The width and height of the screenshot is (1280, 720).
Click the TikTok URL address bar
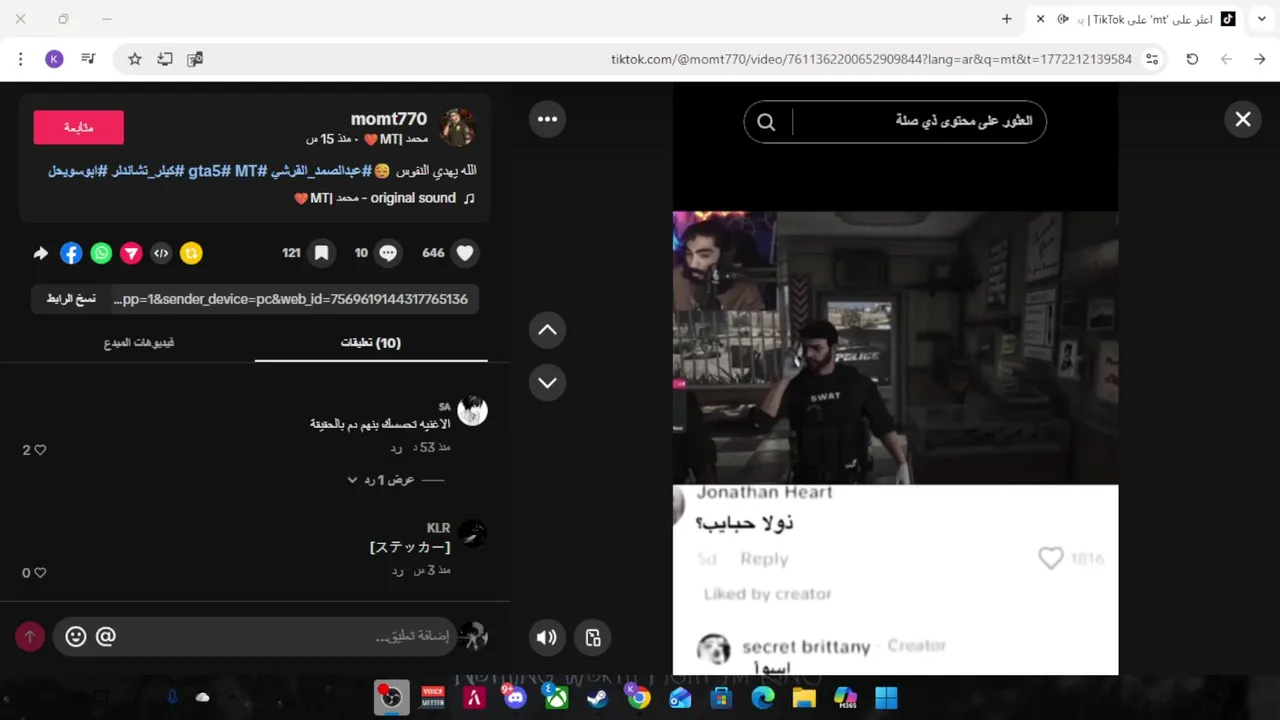tap(870, 59)
